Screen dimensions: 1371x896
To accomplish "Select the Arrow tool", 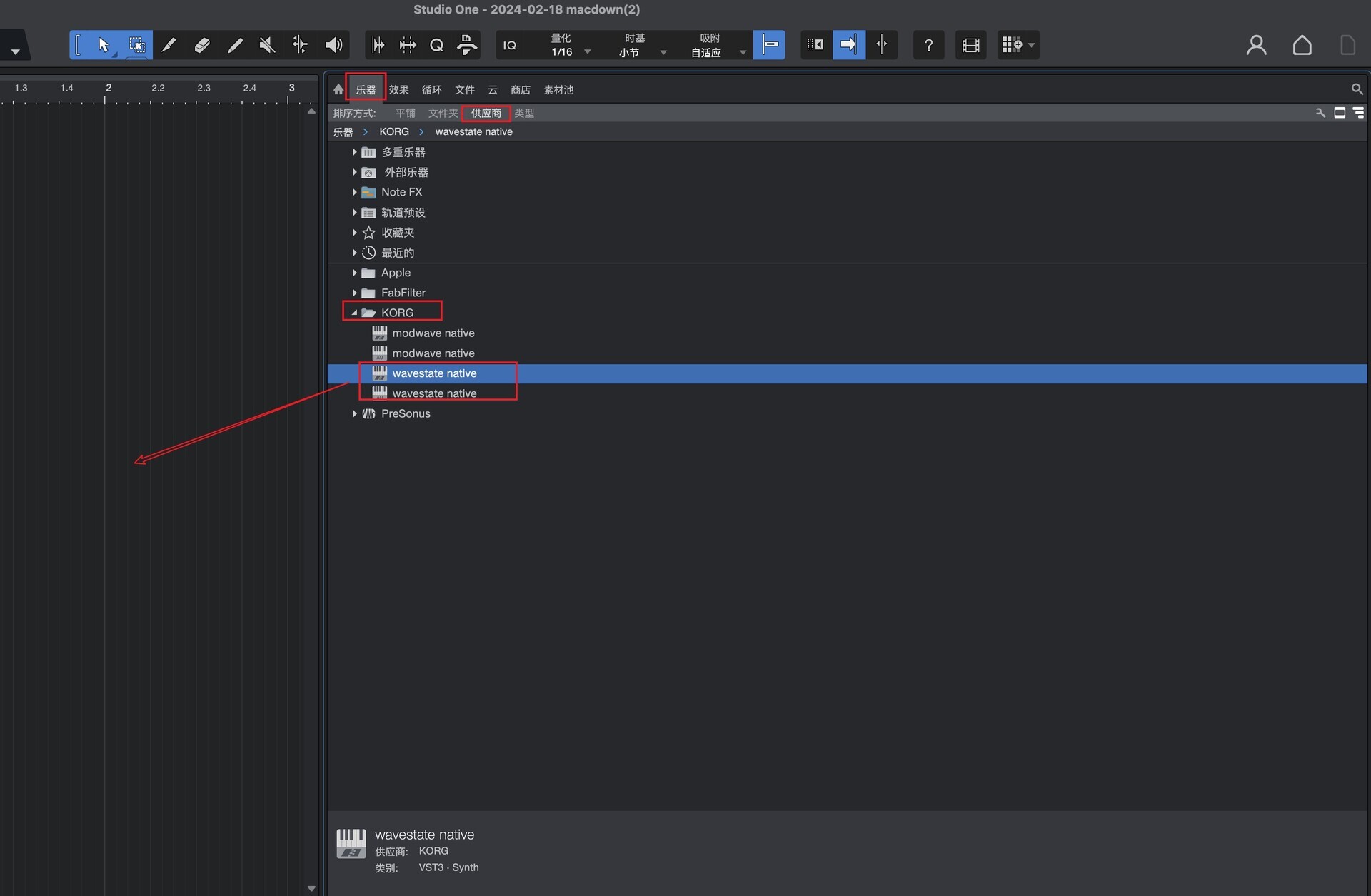I will click(x=104, y=45).
